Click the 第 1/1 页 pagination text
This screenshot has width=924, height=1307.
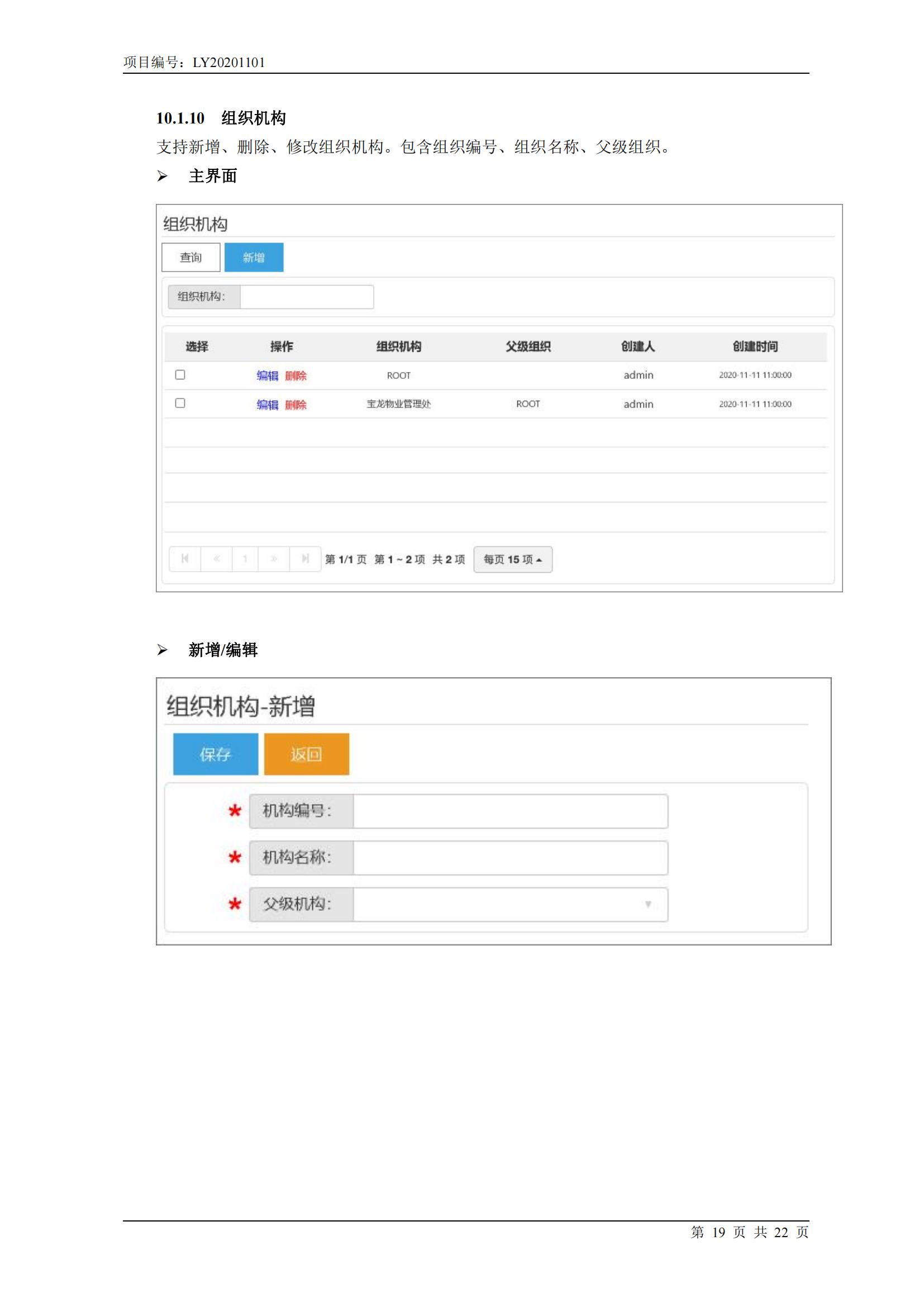coord(346,559)
